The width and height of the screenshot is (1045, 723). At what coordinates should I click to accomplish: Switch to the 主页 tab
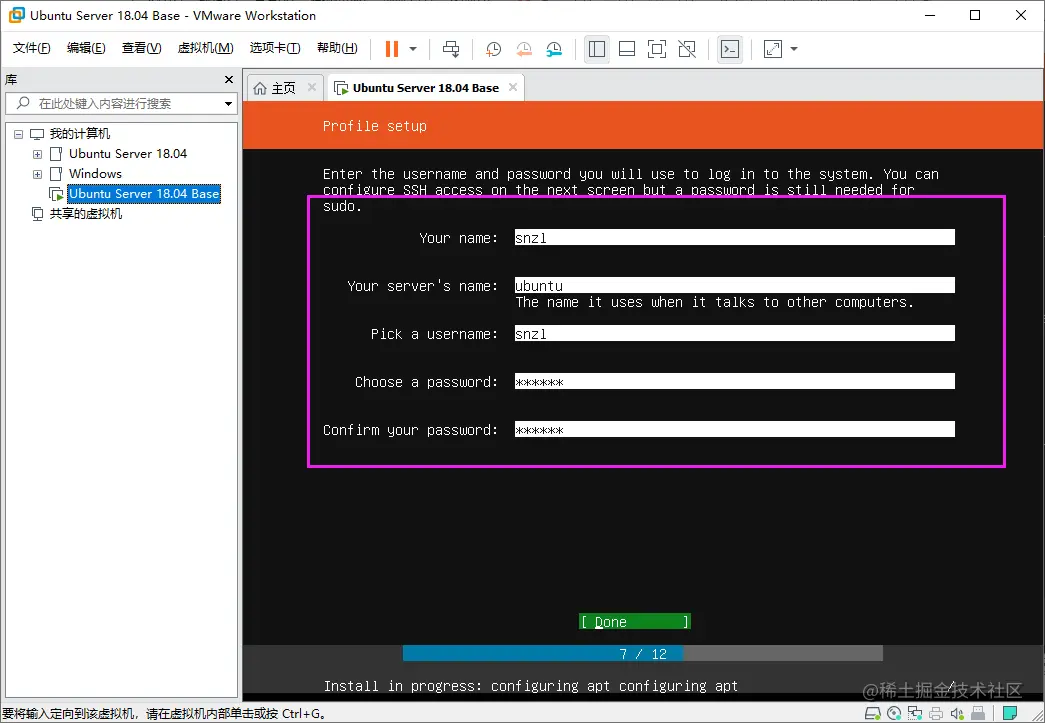click(x=285, y=88)
